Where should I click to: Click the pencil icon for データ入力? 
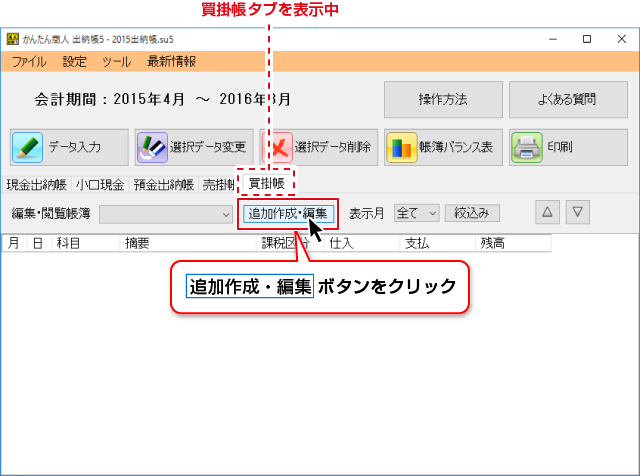[27, 147]
